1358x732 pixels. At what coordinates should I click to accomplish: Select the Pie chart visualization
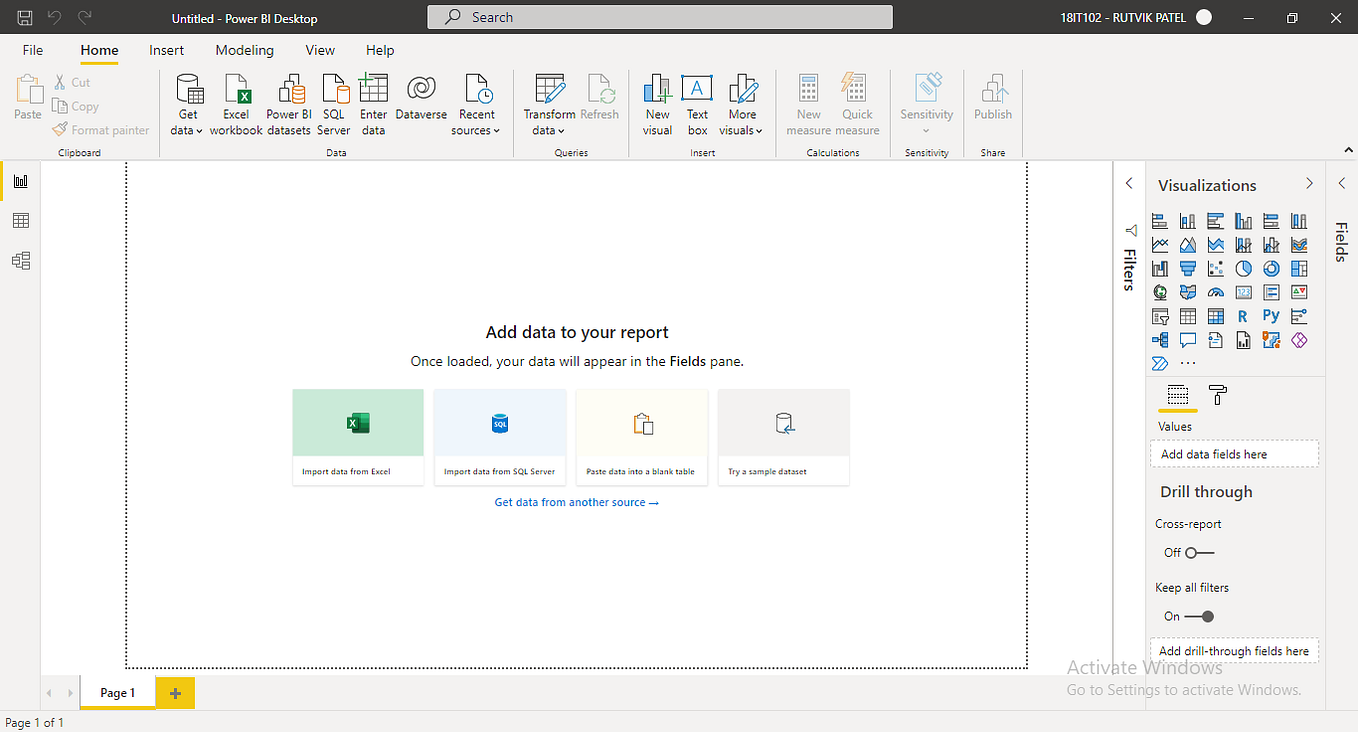1243,268
